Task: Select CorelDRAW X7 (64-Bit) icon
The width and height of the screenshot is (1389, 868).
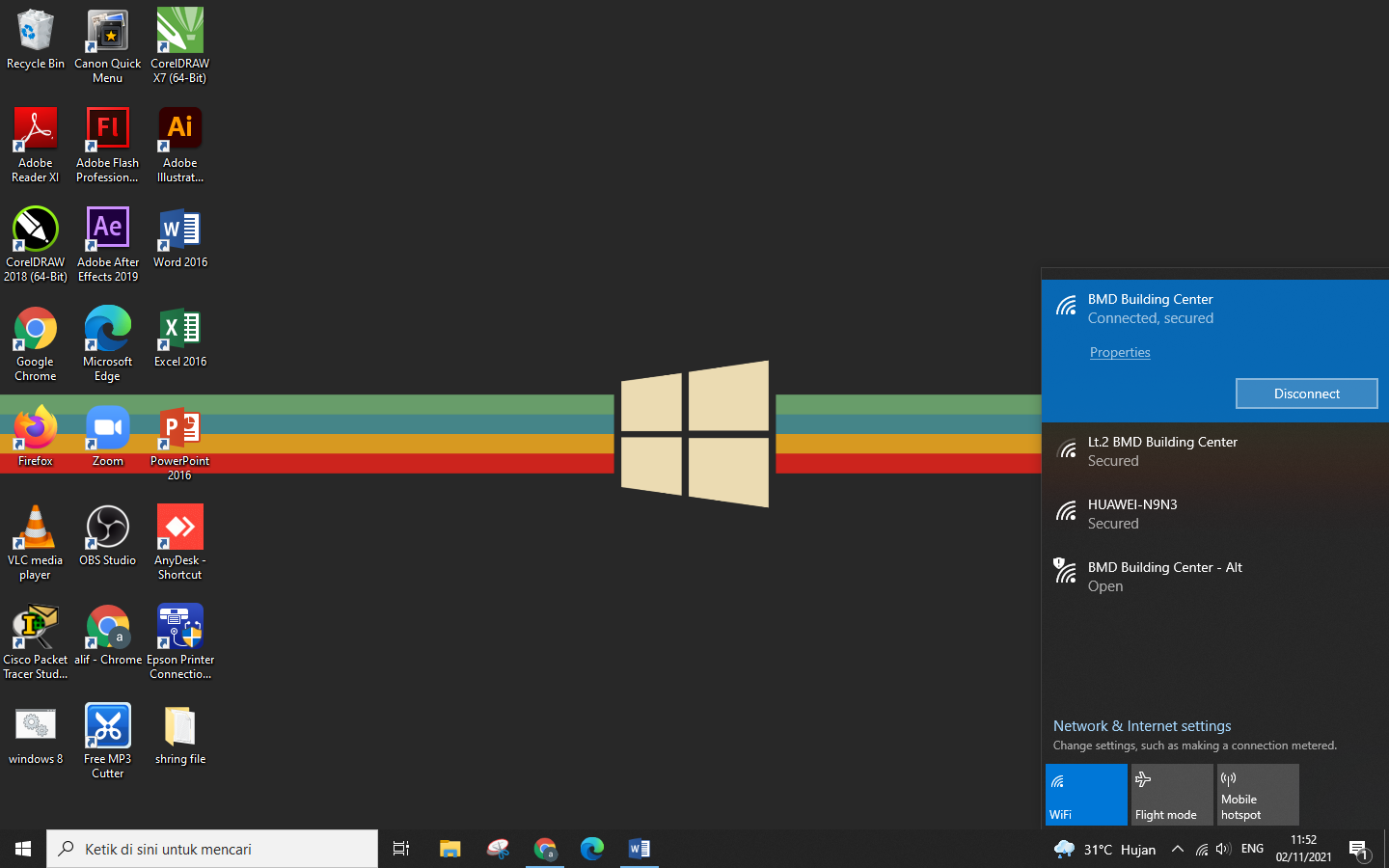Action: pos(180,46)
